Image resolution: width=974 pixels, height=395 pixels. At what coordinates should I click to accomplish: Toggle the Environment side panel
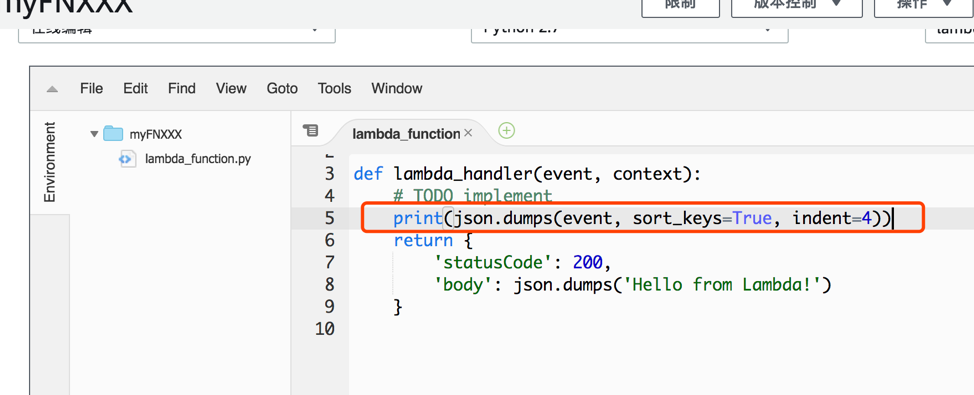click(50, 161)
